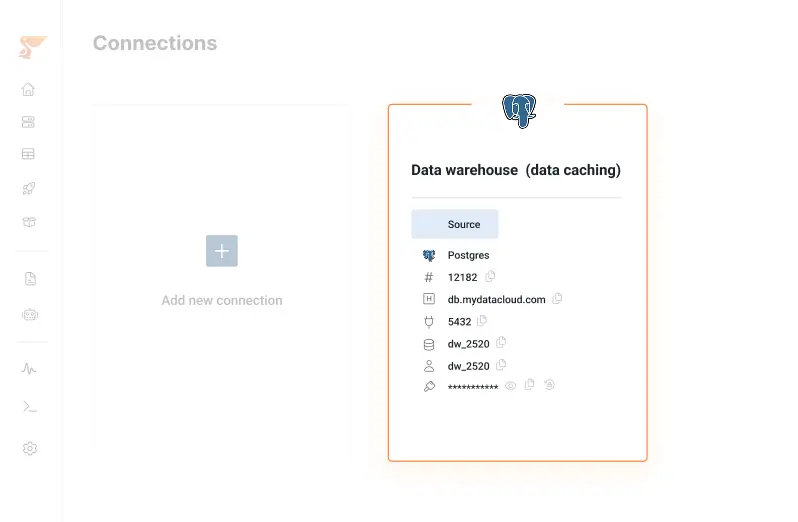798x522 pixels.
Task: Reset the password with refresh lock icon
Action: 549,385
